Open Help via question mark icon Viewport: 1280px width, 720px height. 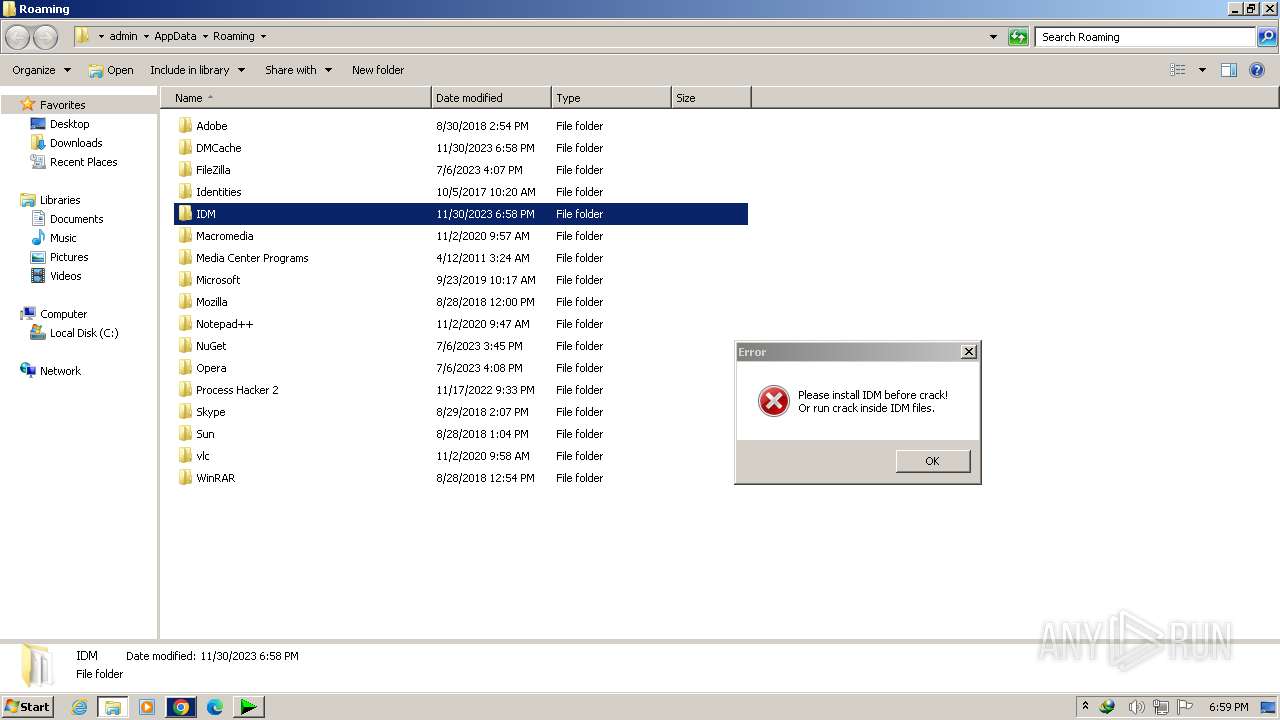point(1258,70)
